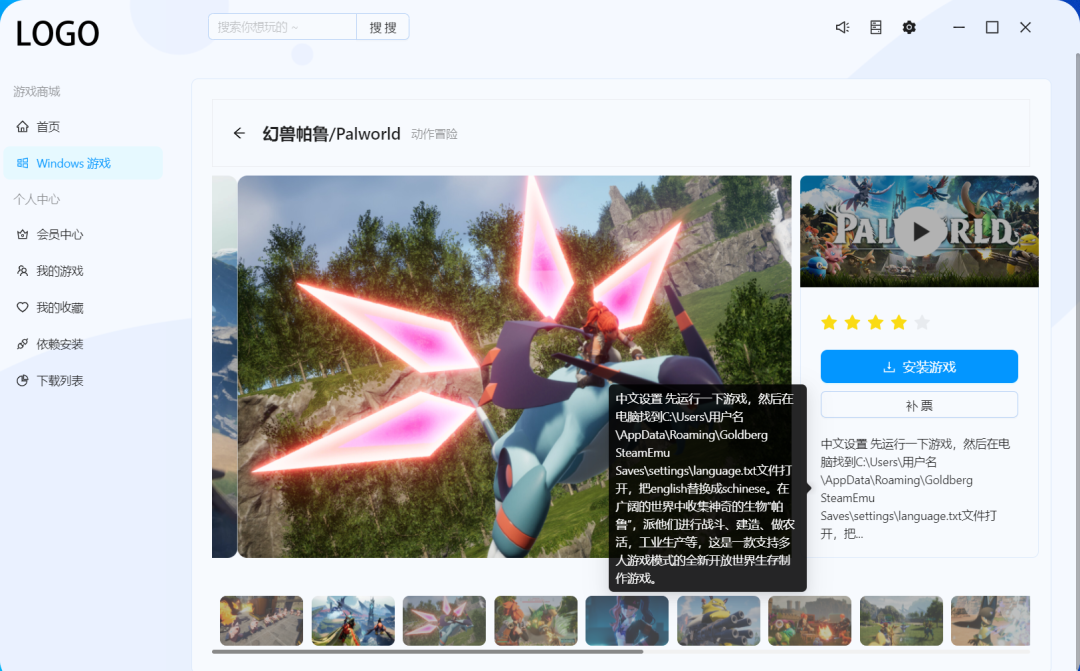Focus the game search input field
Viewport: 1080px width, 671px height.
point(282,27)
